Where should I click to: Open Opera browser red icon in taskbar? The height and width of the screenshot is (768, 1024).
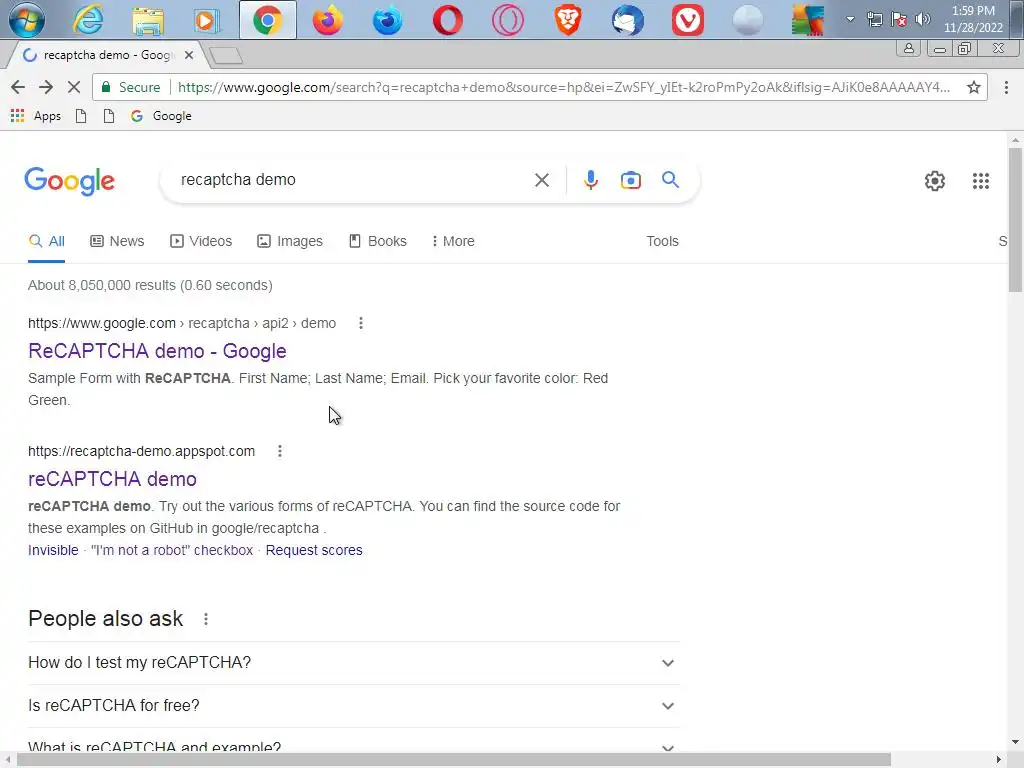tap(447, 20)
